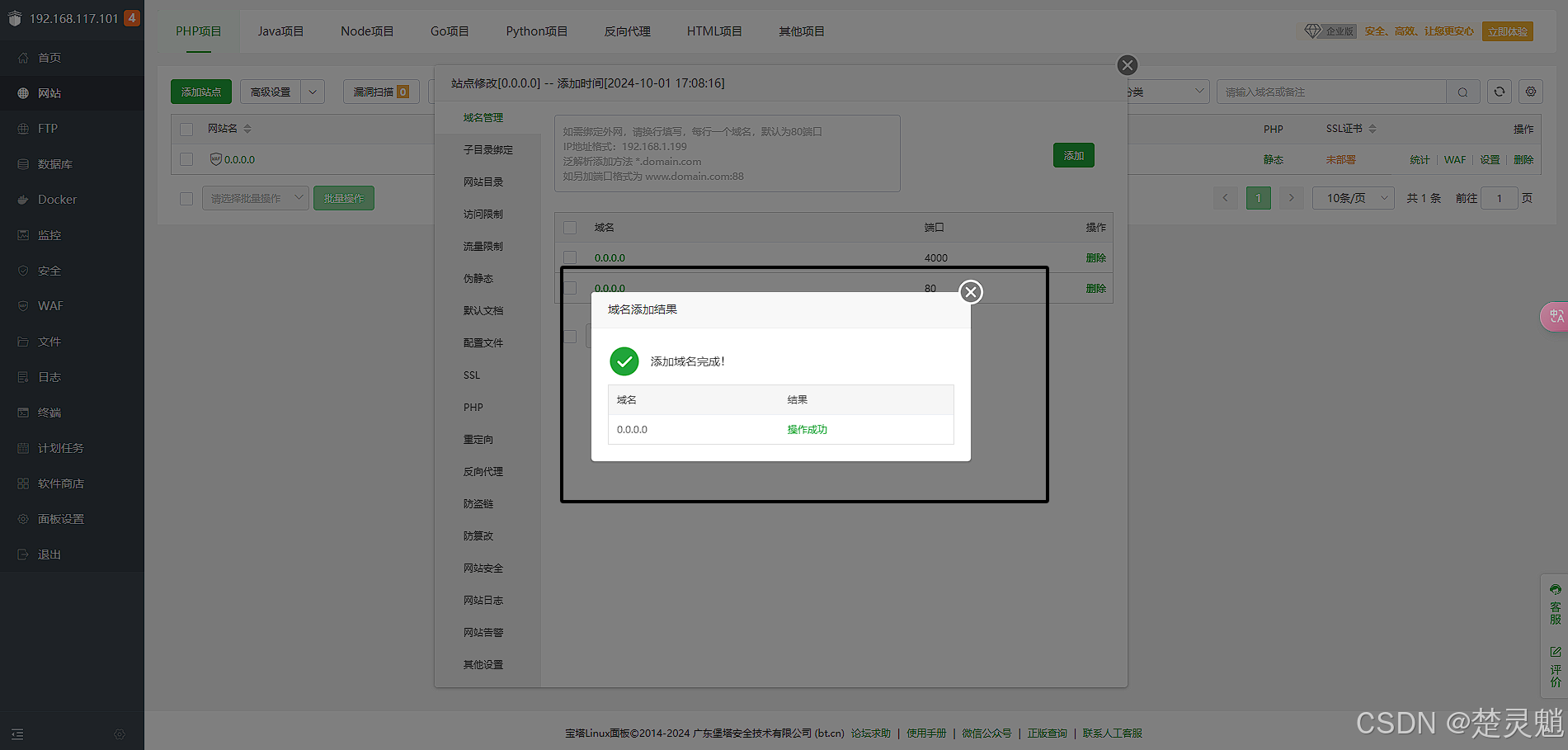Click the 漏洞扫描 button
The image size is (1568, 750).
[x=381, y=92]
